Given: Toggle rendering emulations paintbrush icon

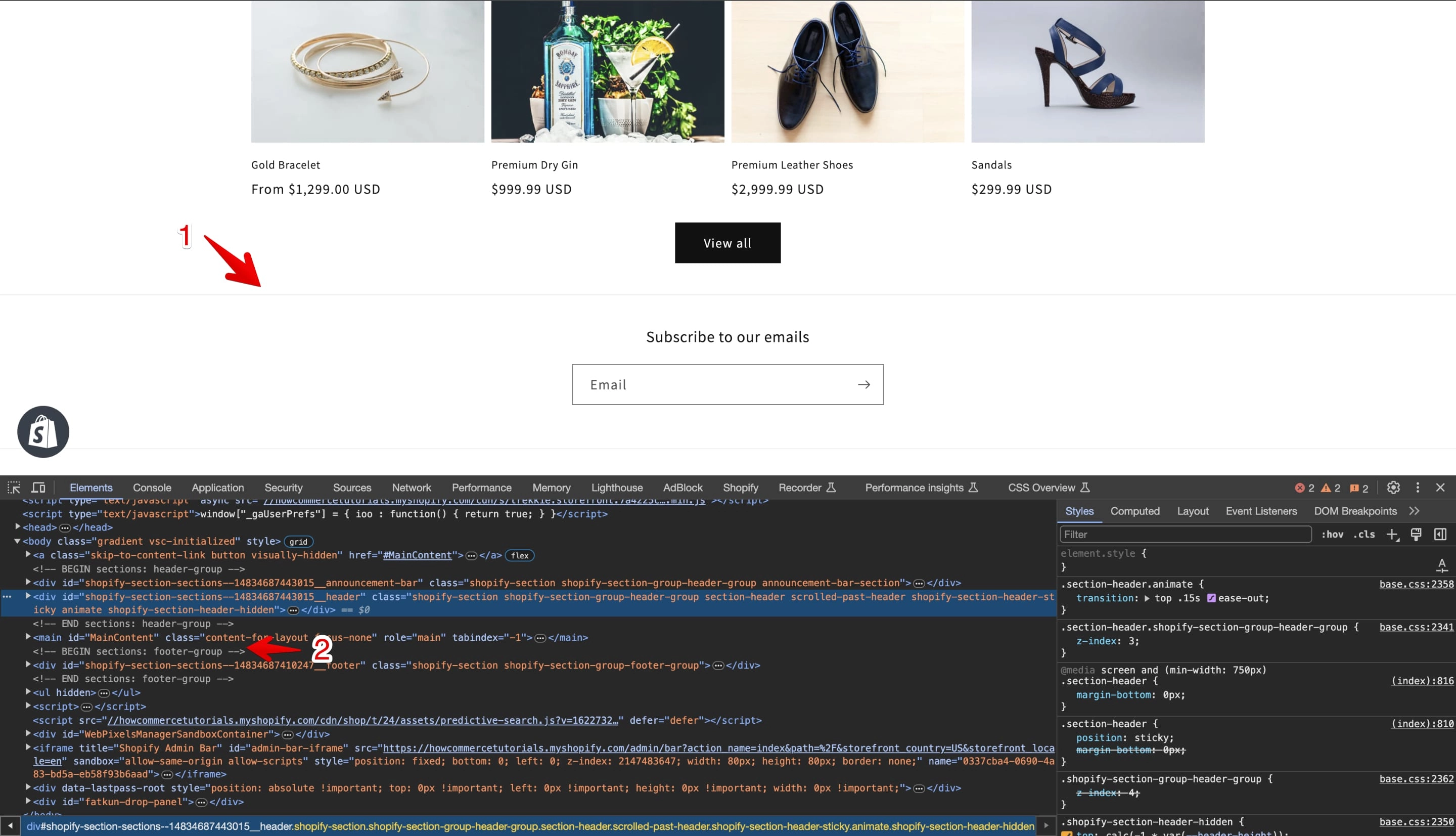Looking at the screenshot, I should (x=1416, y=535).
